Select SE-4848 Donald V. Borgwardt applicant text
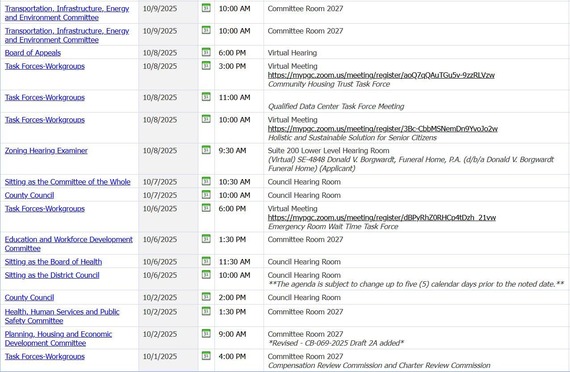The image size is (570, 372). (x=411, y=164)
